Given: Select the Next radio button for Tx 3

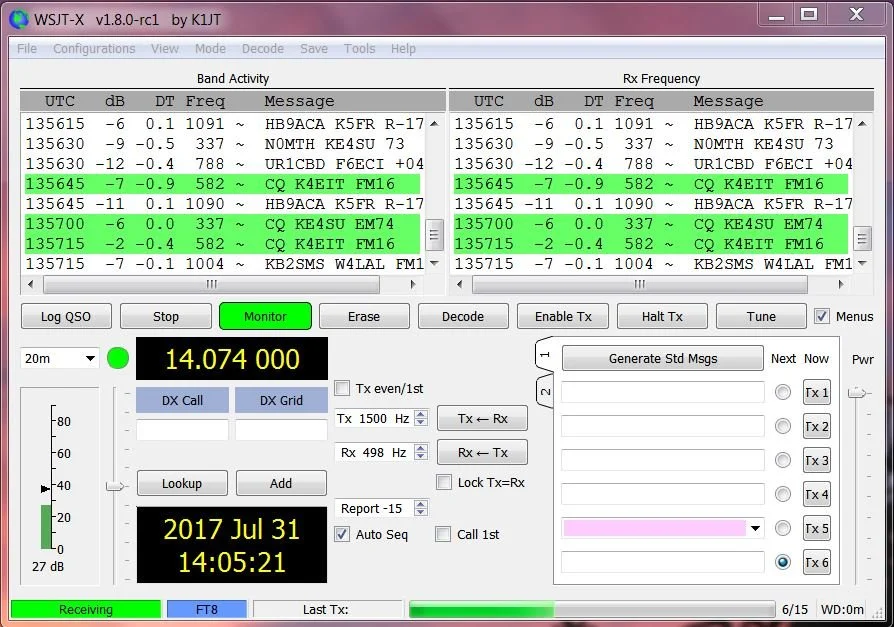Looking at the screenshot, I should tap(783, 460).
